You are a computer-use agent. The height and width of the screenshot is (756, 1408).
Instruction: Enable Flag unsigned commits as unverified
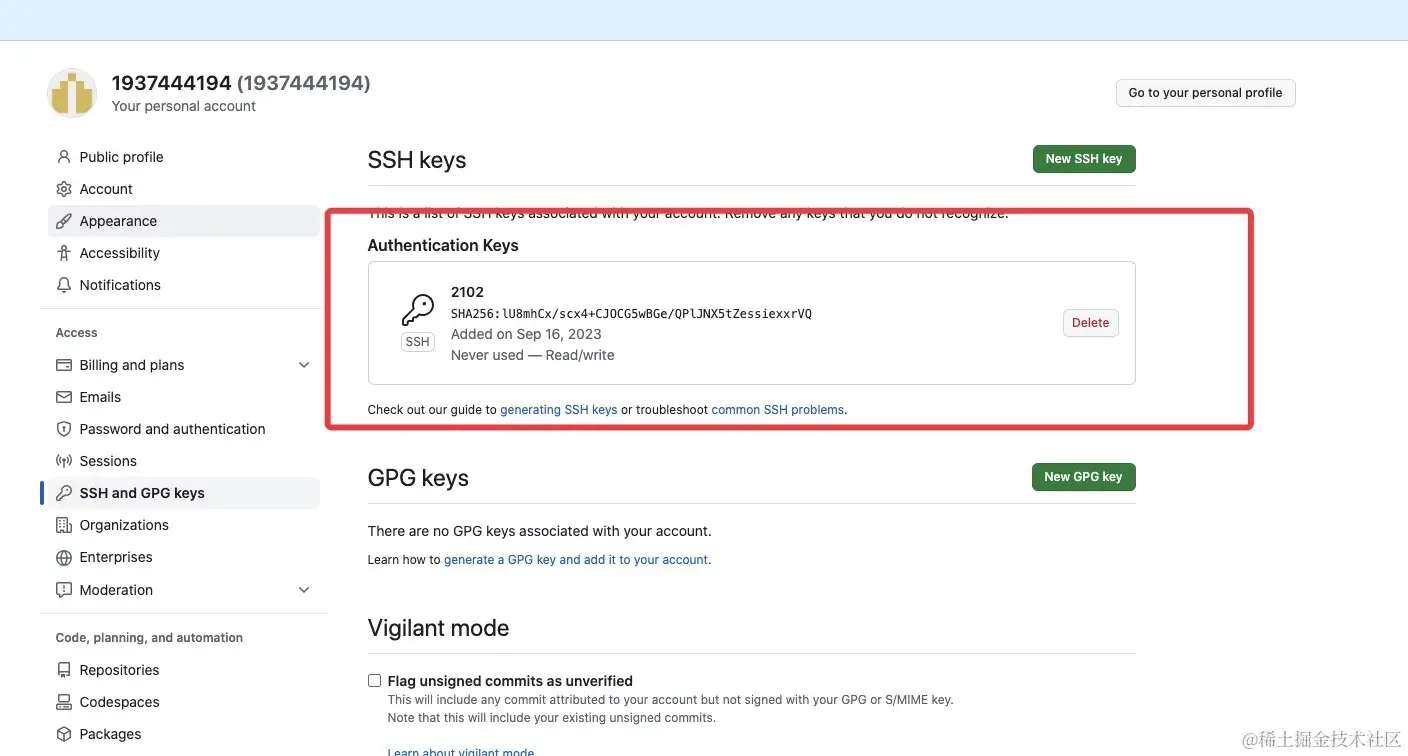(x=375, y=681)
